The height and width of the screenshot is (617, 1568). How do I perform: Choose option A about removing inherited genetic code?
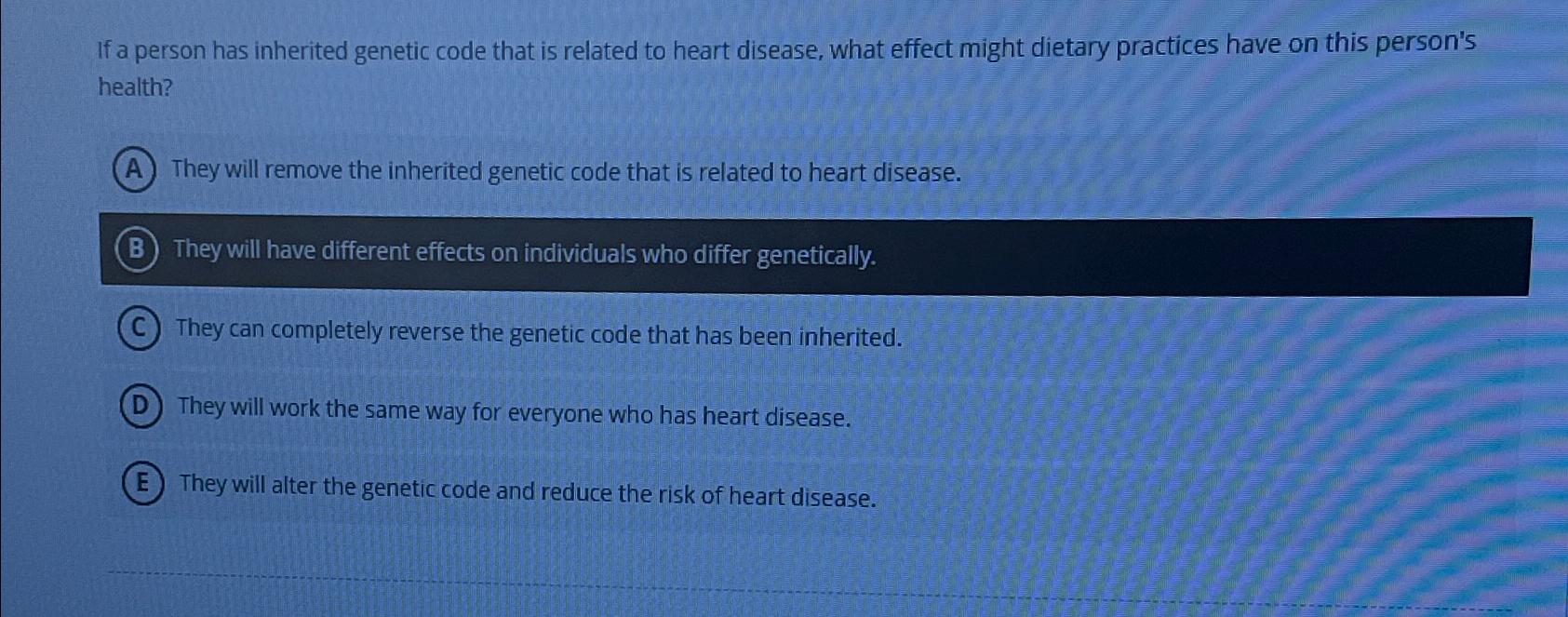point(566,171)
